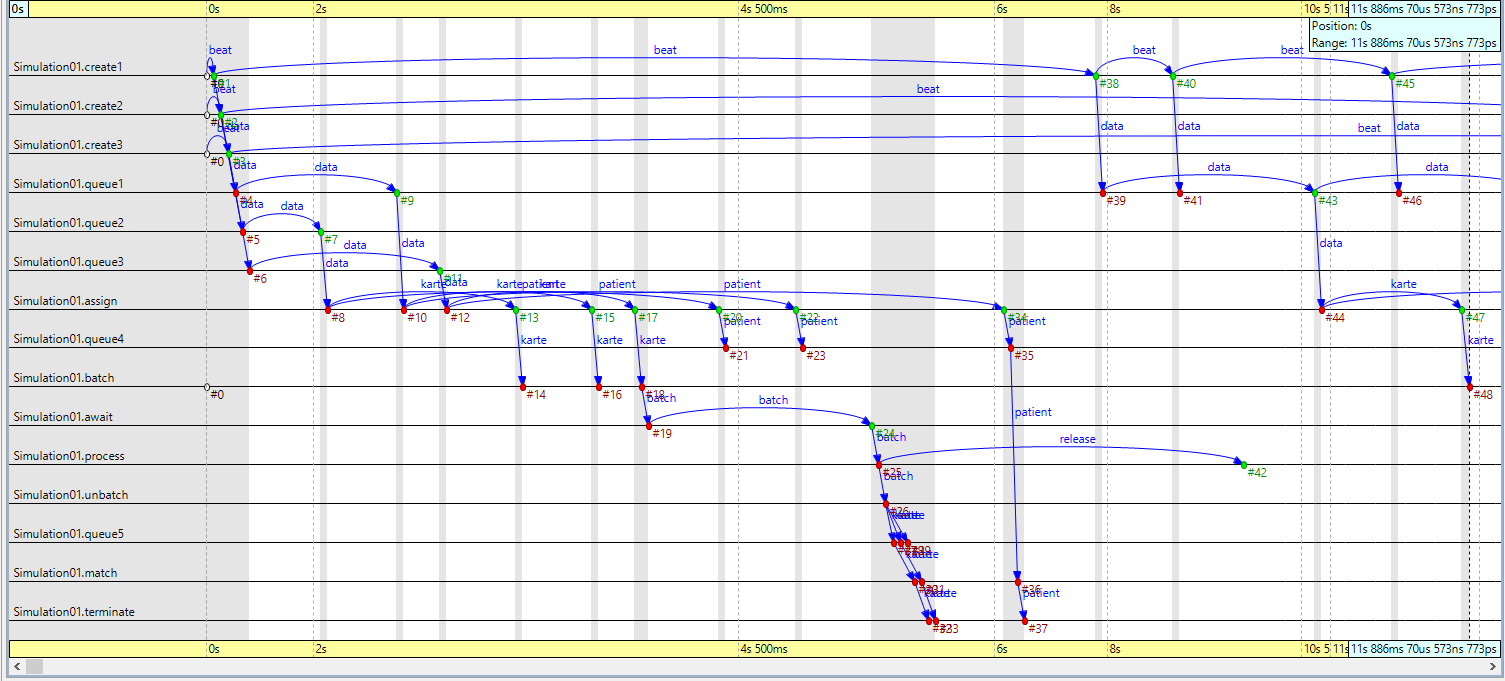Pick event #34 on the assign axis
Image resolution: width=1505 pixels, height=681 pixels.
click(x=1004, y=310)
